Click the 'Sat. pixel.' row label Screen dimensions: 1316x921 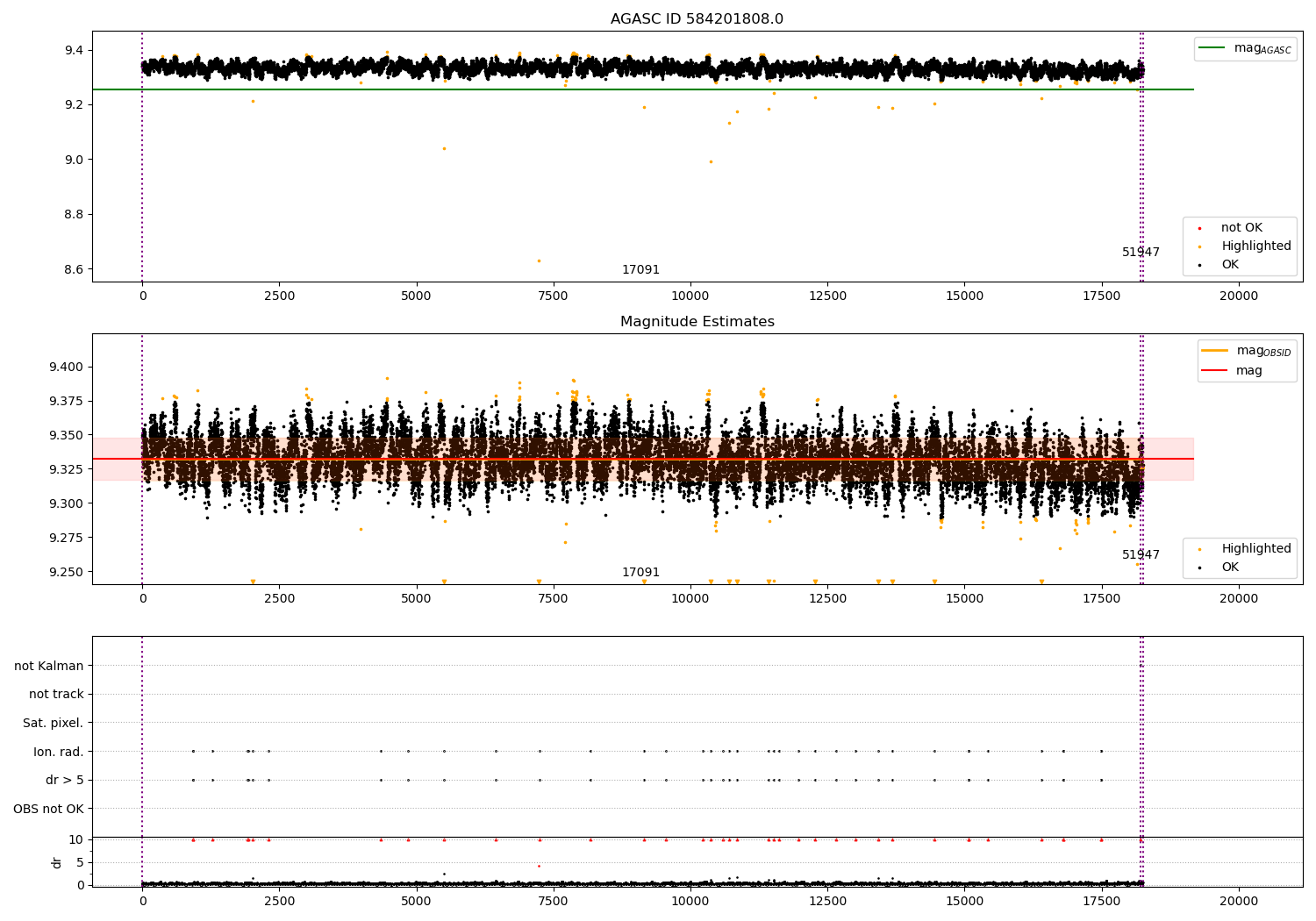[x=54, y=724]
